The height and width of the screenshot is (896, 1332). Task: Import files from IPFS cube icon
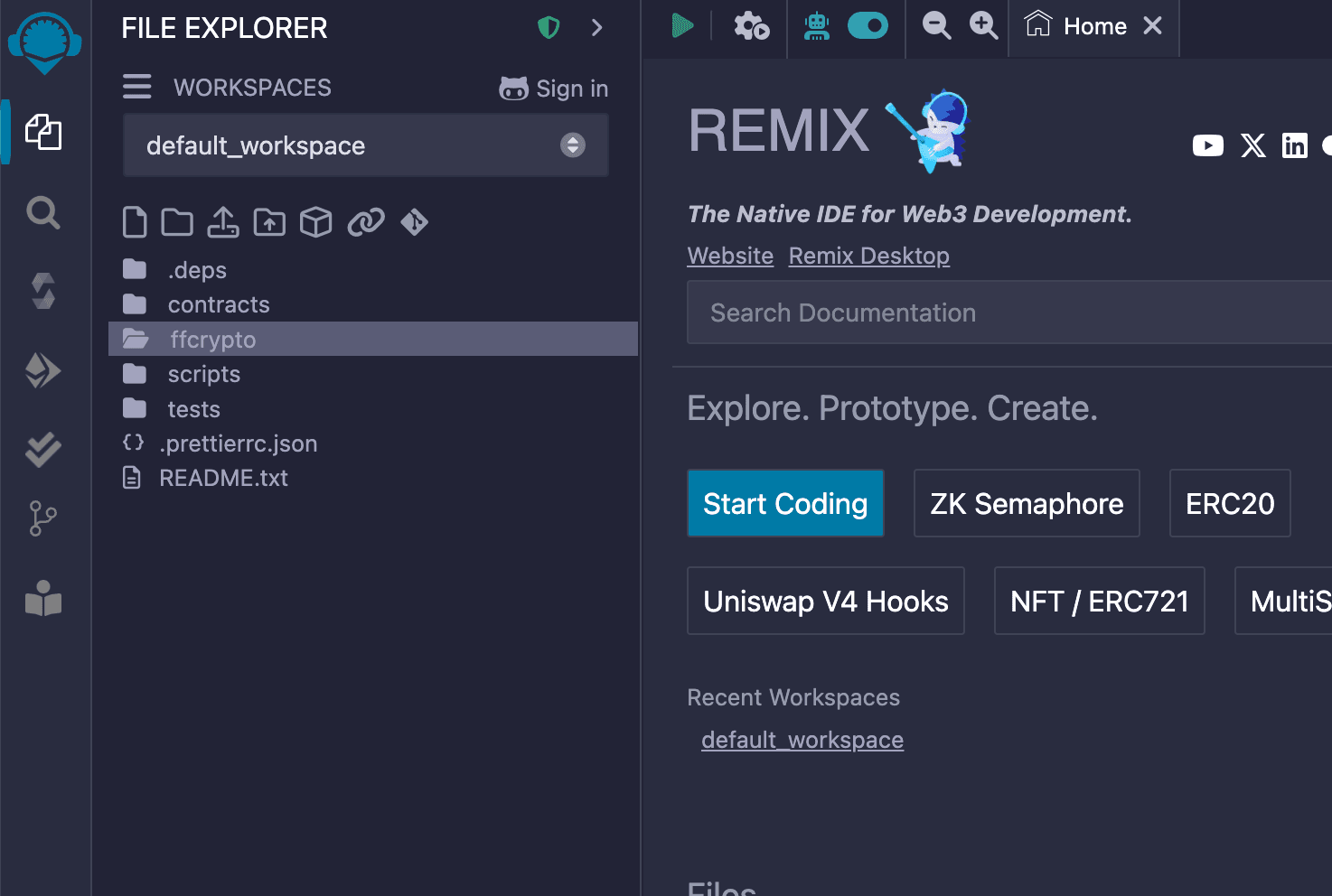pos(316,221)
